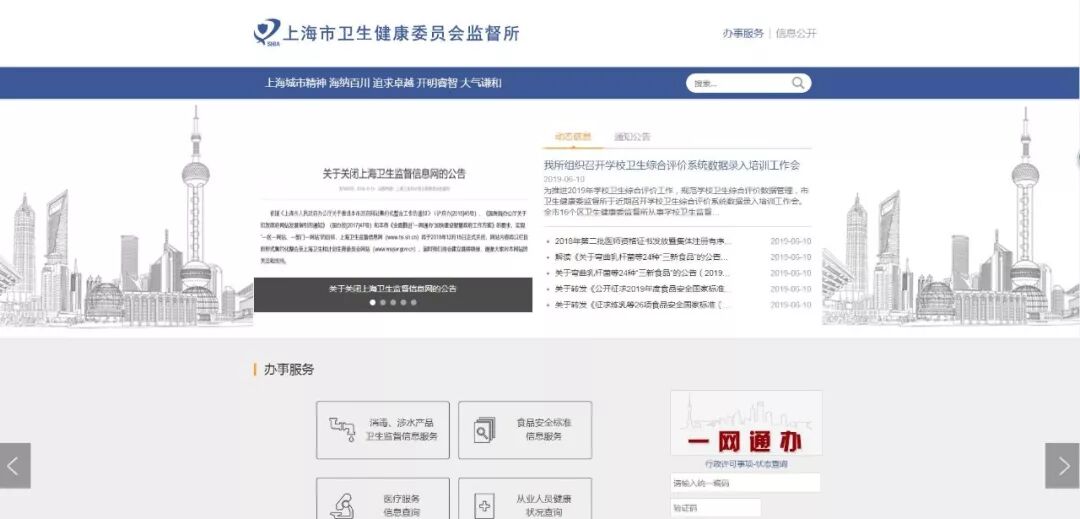Image resolution: width=1080 pixels, height=519 pixels.
Task: Open 关于弯曲乳杆菌等24种"三新食品"的公告 item
Action: 642,273
